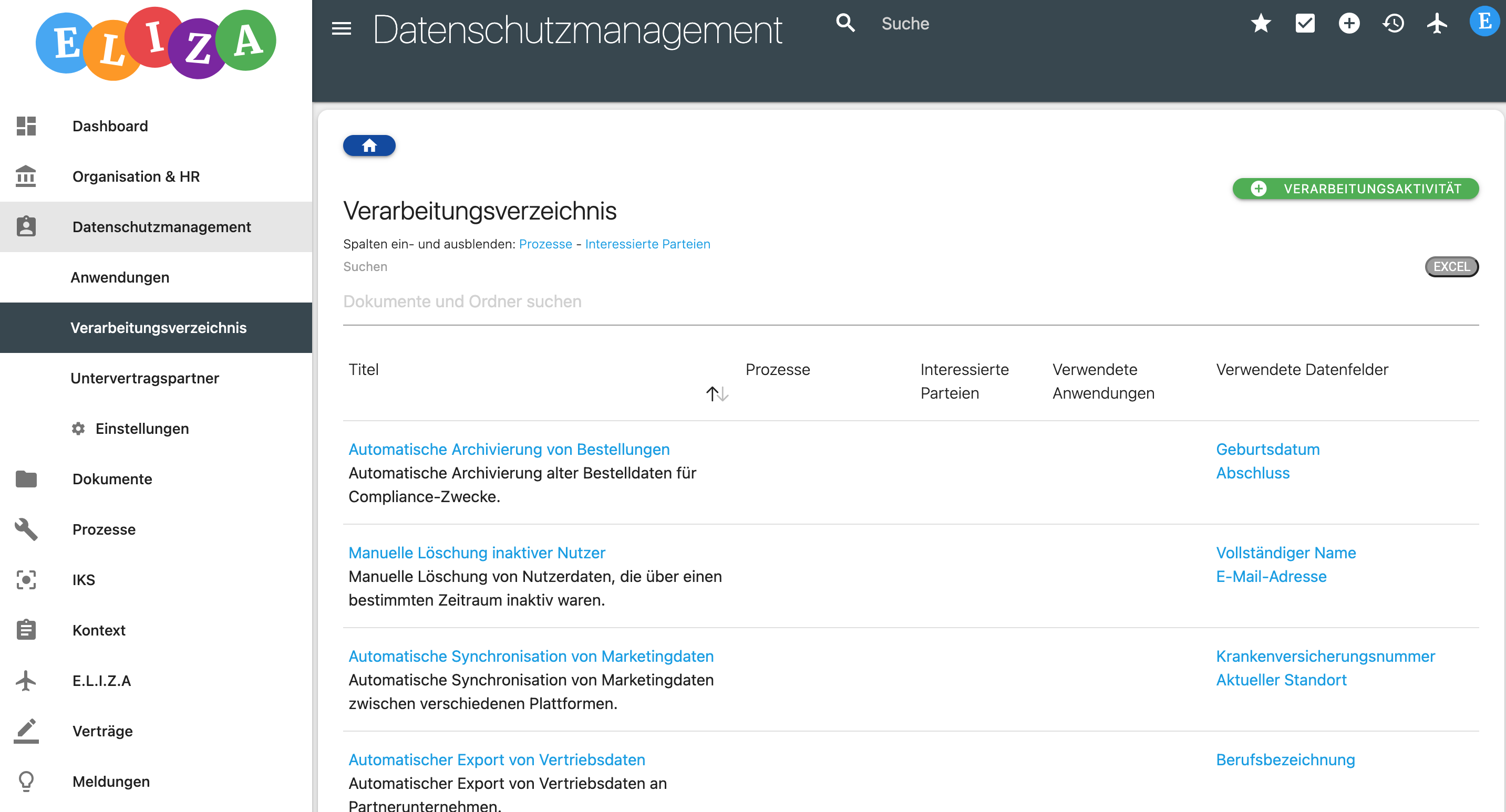Toggle the Interessierte Parteien column
Screen dimensions: 1506x812
(x=648, y=244)
